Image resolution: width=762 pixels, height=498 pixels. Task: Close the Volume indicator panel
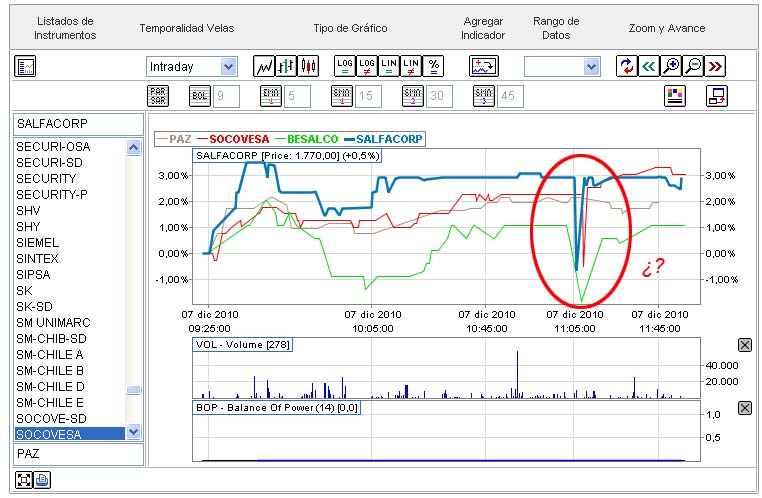tap(745, 345)
